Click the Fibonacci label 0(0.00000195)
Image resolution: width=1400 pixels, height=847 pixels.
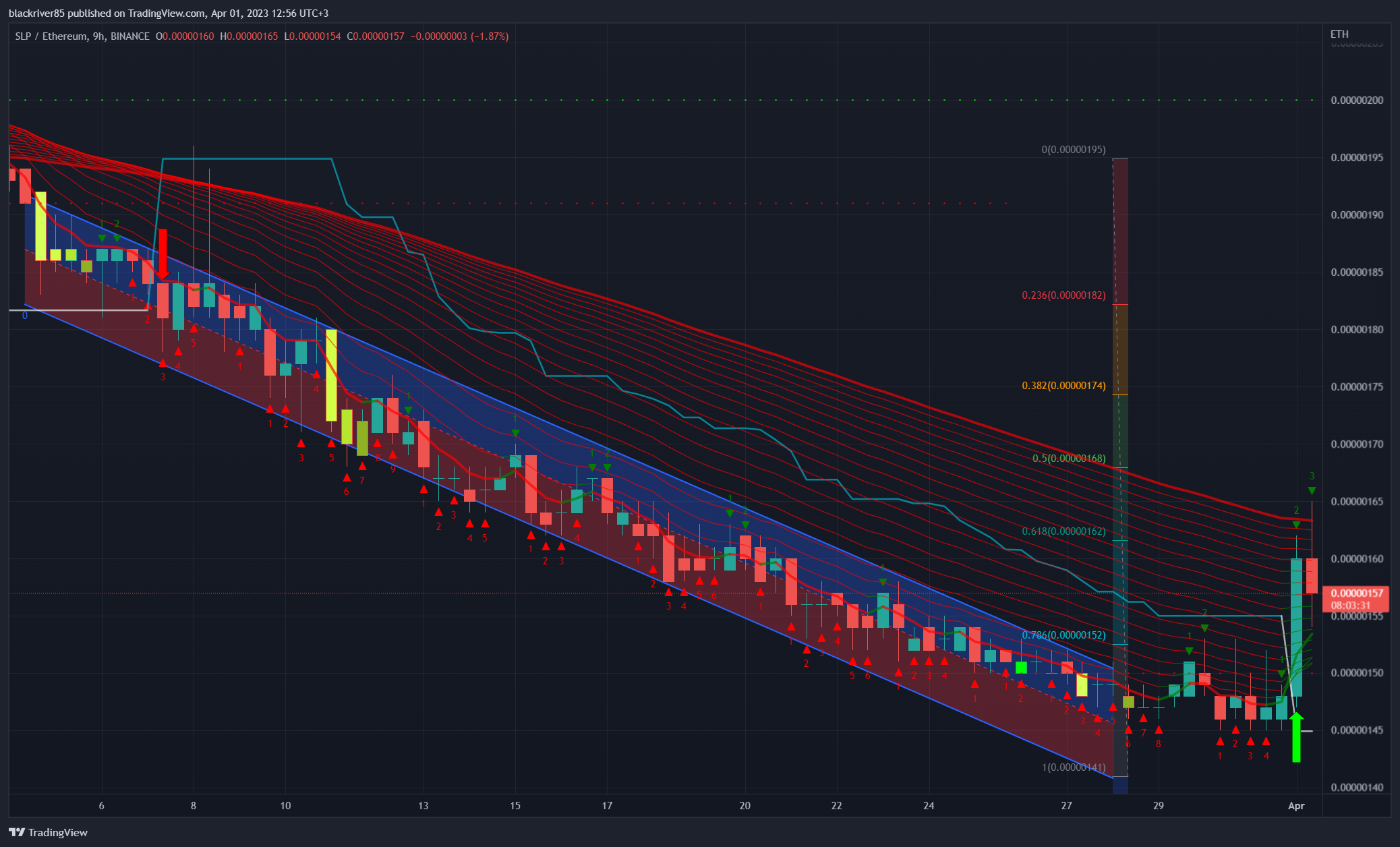[x=1074, y=150]
